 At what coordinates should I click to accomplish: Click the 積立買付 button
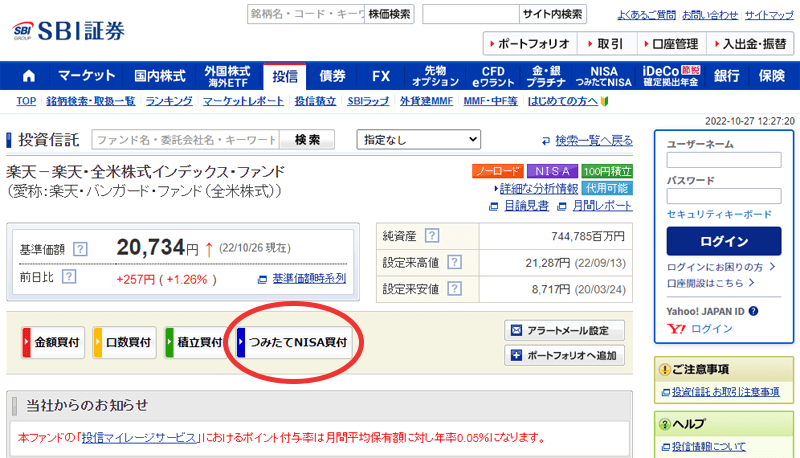(196, 342)
